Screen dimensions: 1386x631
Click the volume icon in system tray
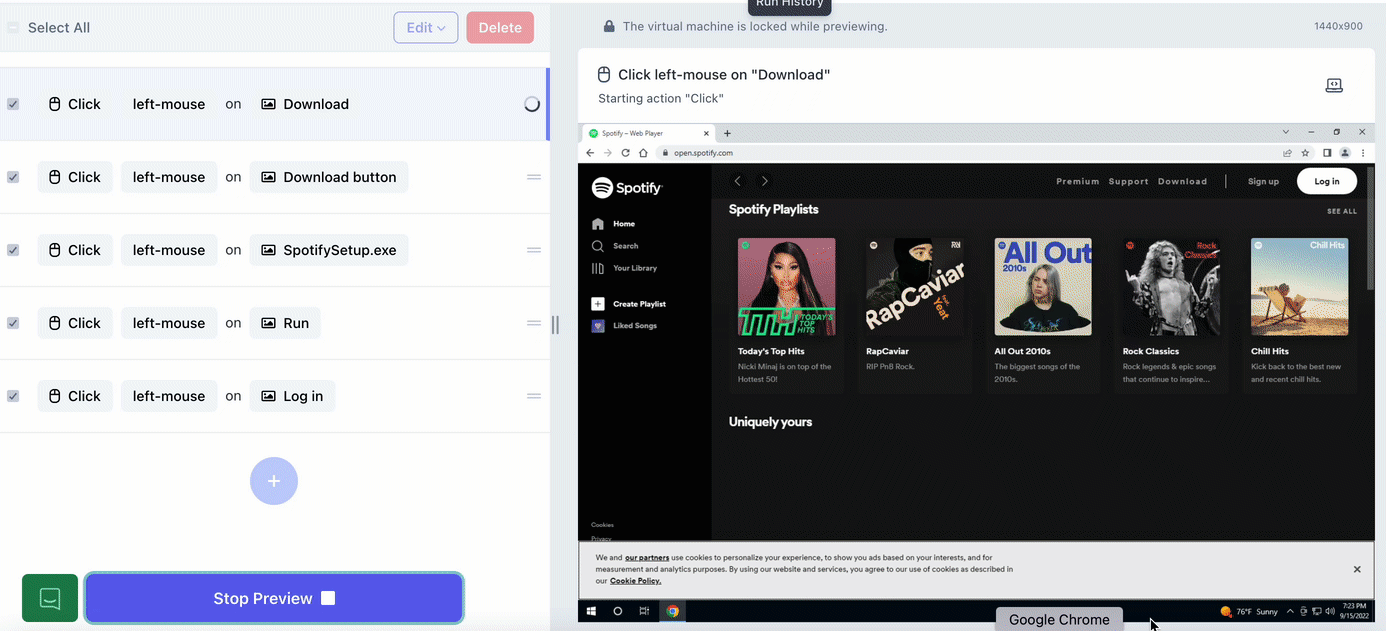click(1330, 611)
